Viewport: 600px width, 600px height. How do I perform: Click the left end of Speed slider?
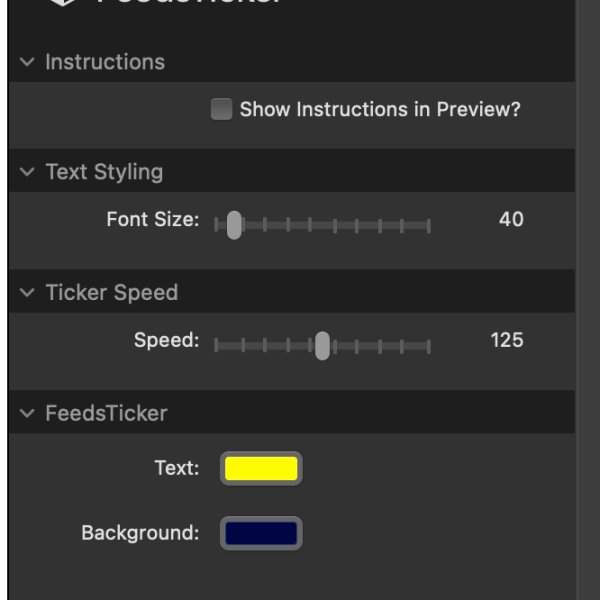[x=216, y=346]
